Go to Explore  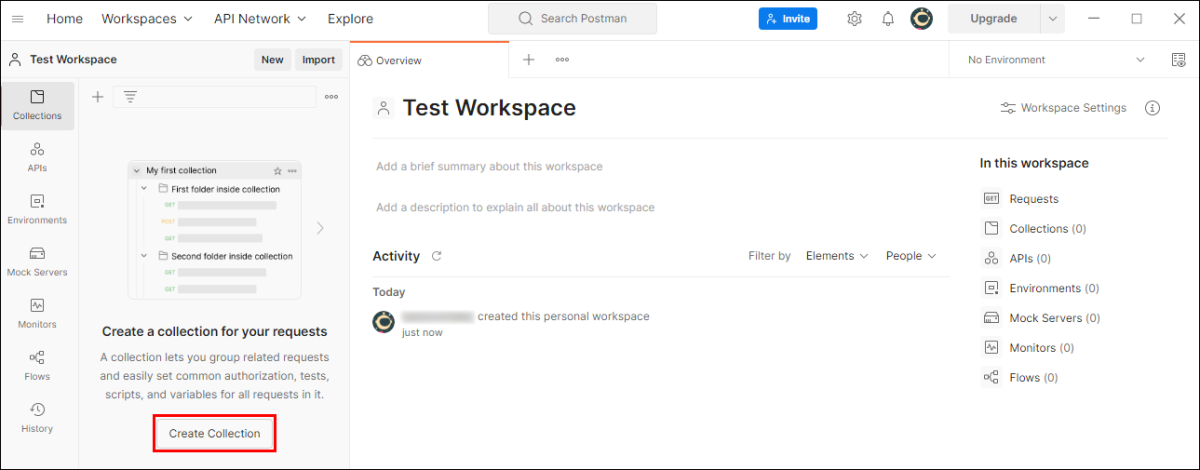(x=350, y=18)
